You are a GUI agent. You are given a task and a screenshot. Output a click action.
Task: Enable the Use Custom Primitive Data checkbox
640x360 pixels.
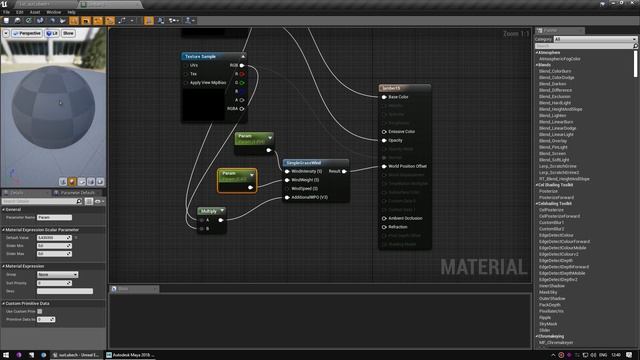point(40,311)
